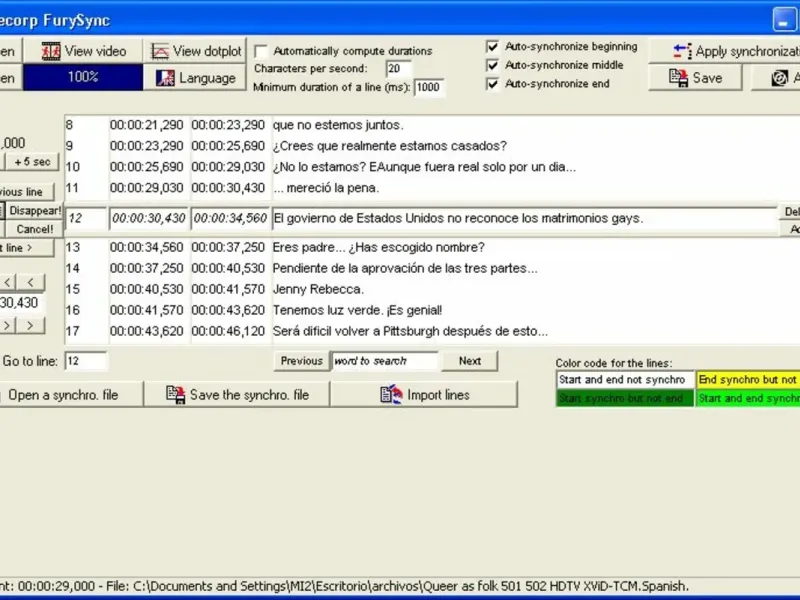The image size is (800, 600).
Task: Click the arrows icon on Apply synchronization
Action: coord(682,51)
